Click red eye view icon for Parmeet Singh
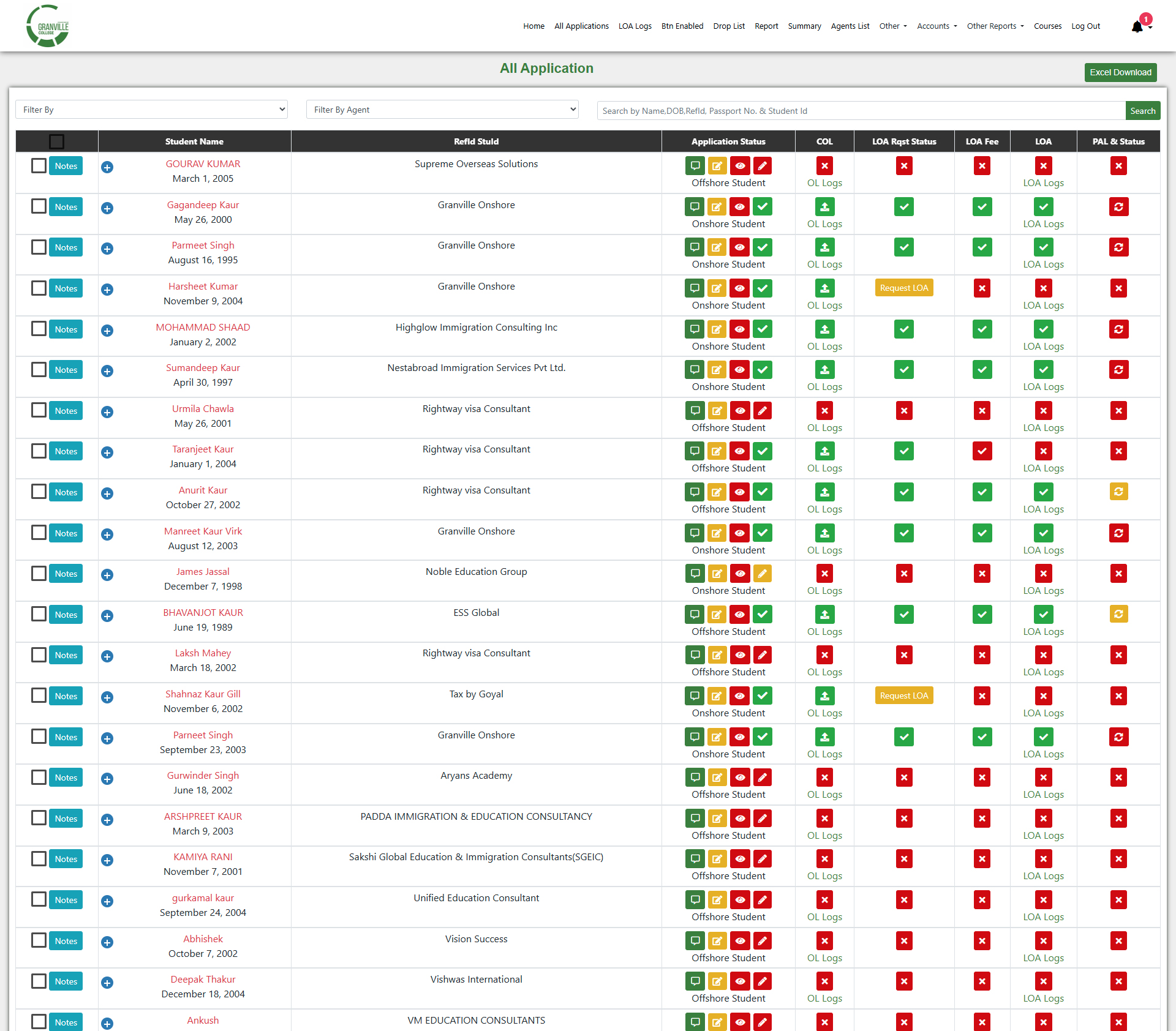Screen dimensions: 1176x1031 739,247
